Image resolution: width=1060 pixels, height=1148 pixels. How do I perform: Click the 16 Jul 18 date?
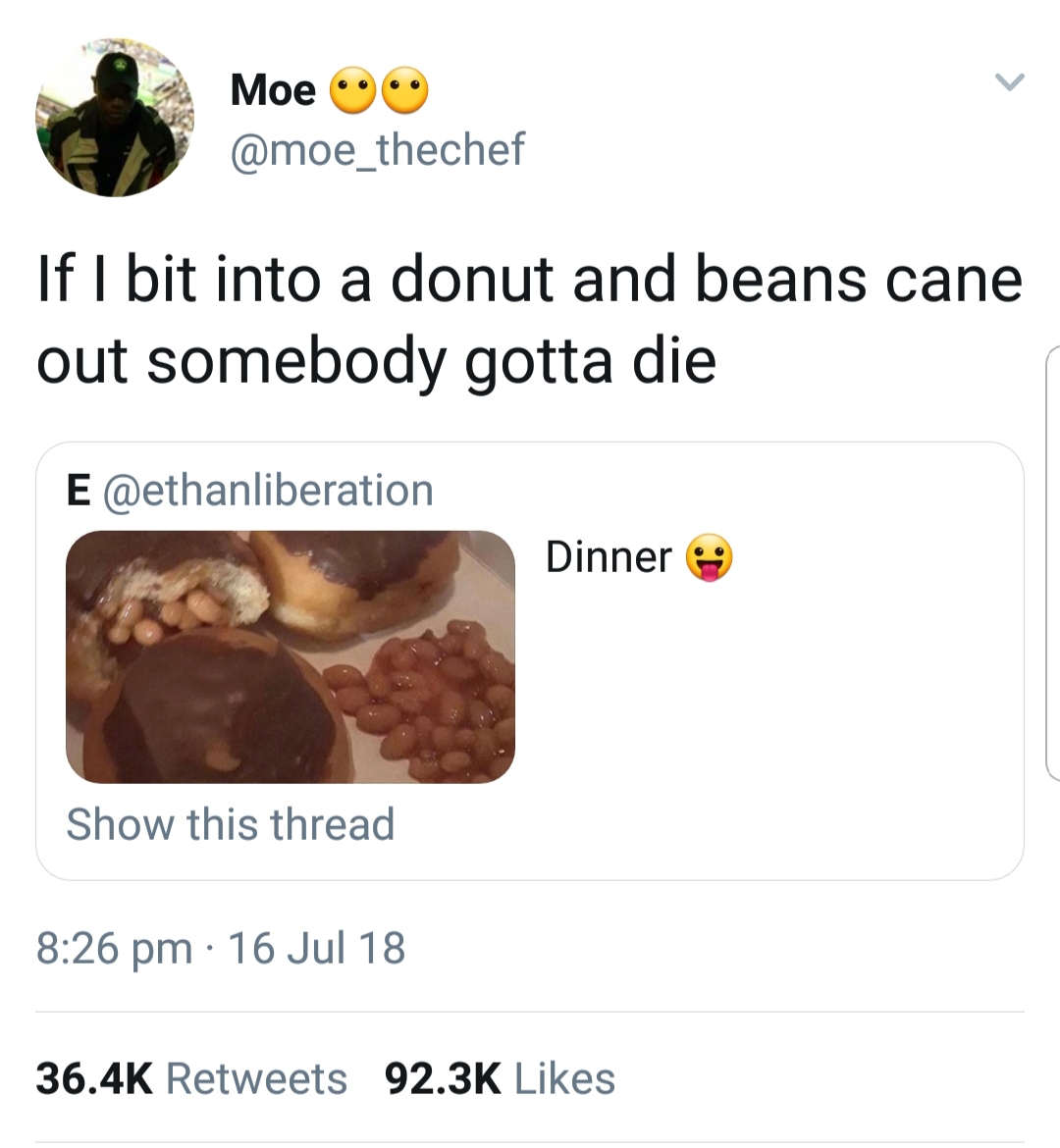coord(316,948)
